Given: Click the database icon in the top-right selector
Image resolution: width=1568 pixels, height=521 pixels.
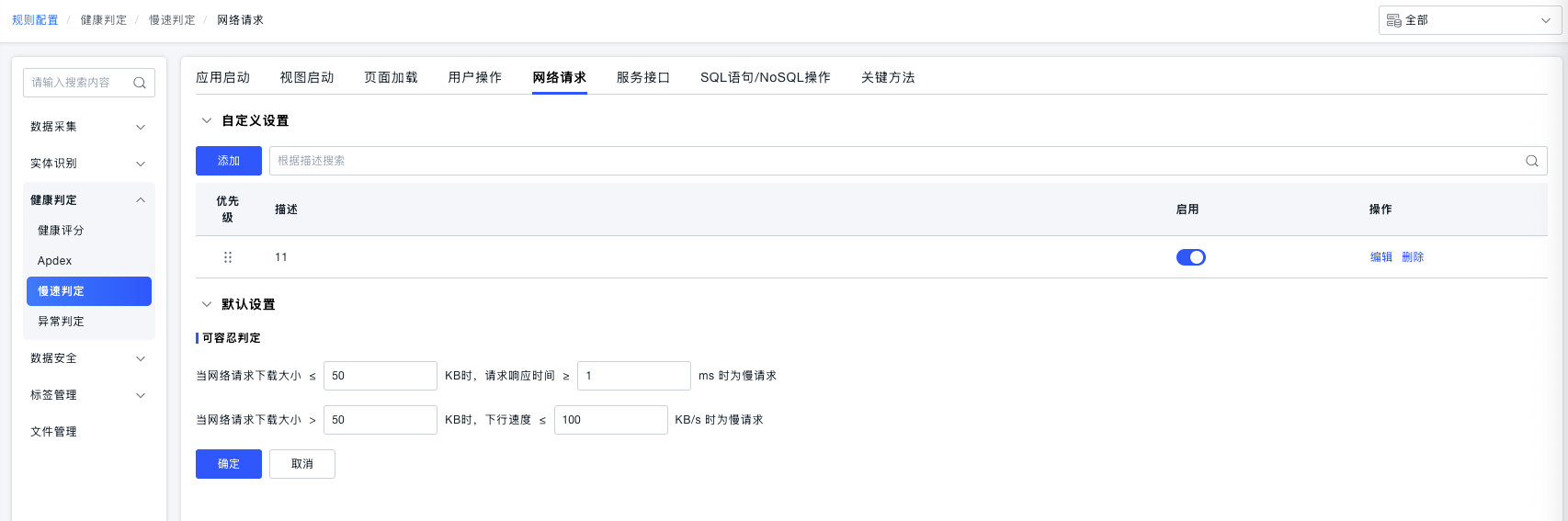Looking at the screenshot, I should 1393,20.
